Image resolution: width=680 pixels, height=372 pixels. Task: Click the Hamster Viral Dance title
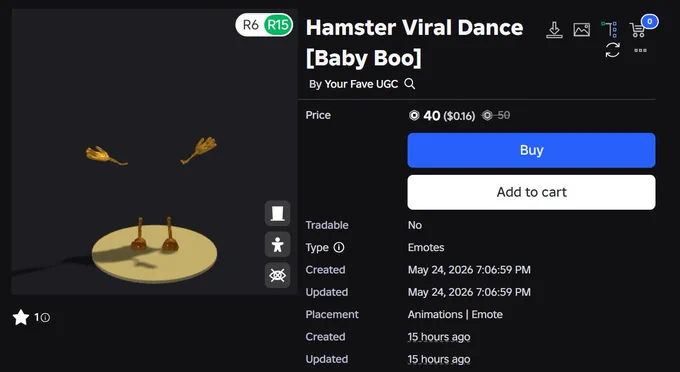(414, 42)
